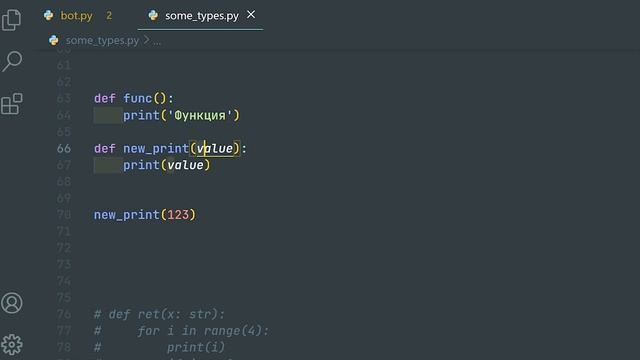Click line number 76 in the gutter

tap(64, 314)
